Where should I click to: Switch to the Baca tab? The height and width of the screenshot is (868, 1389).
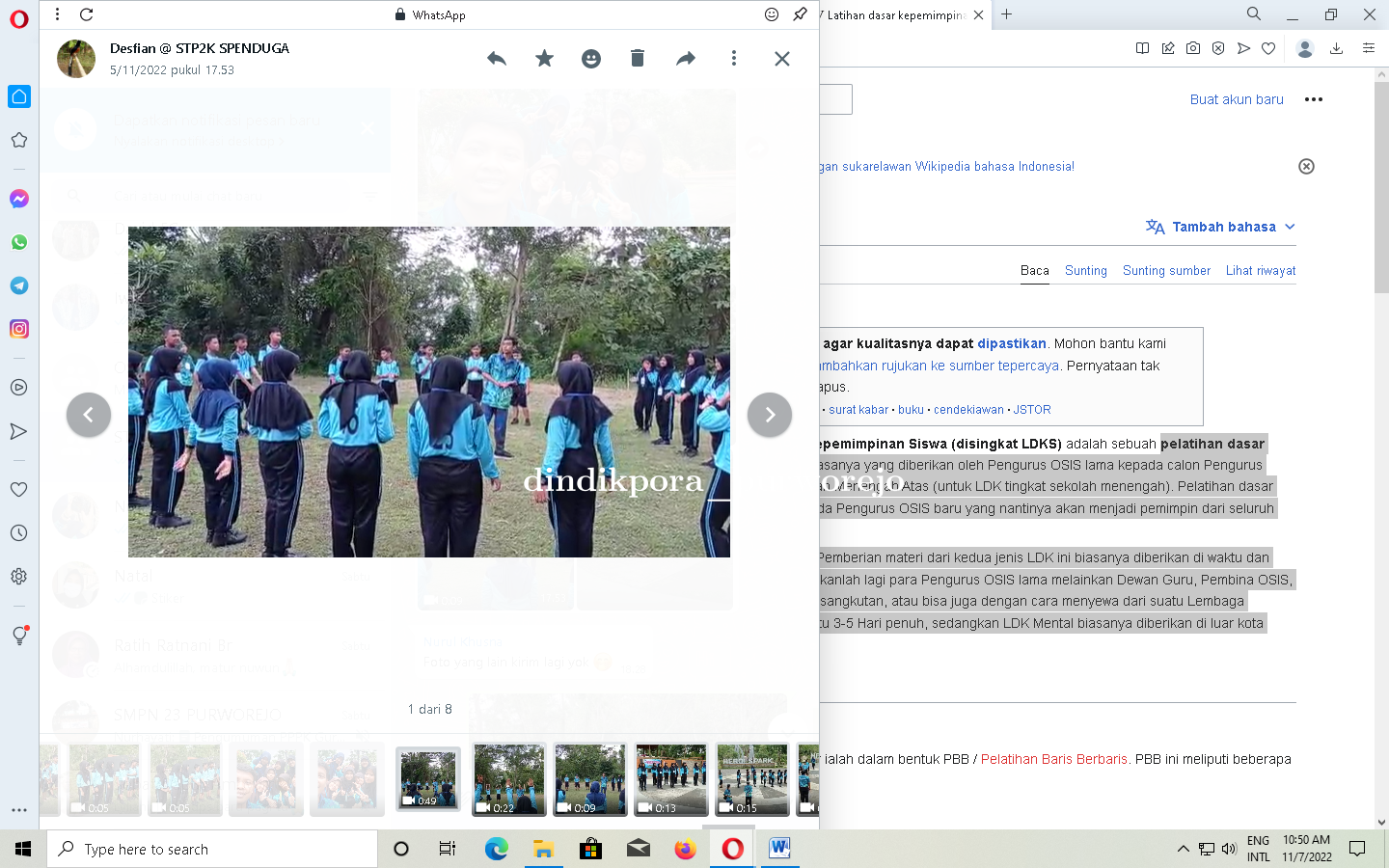1035,271
